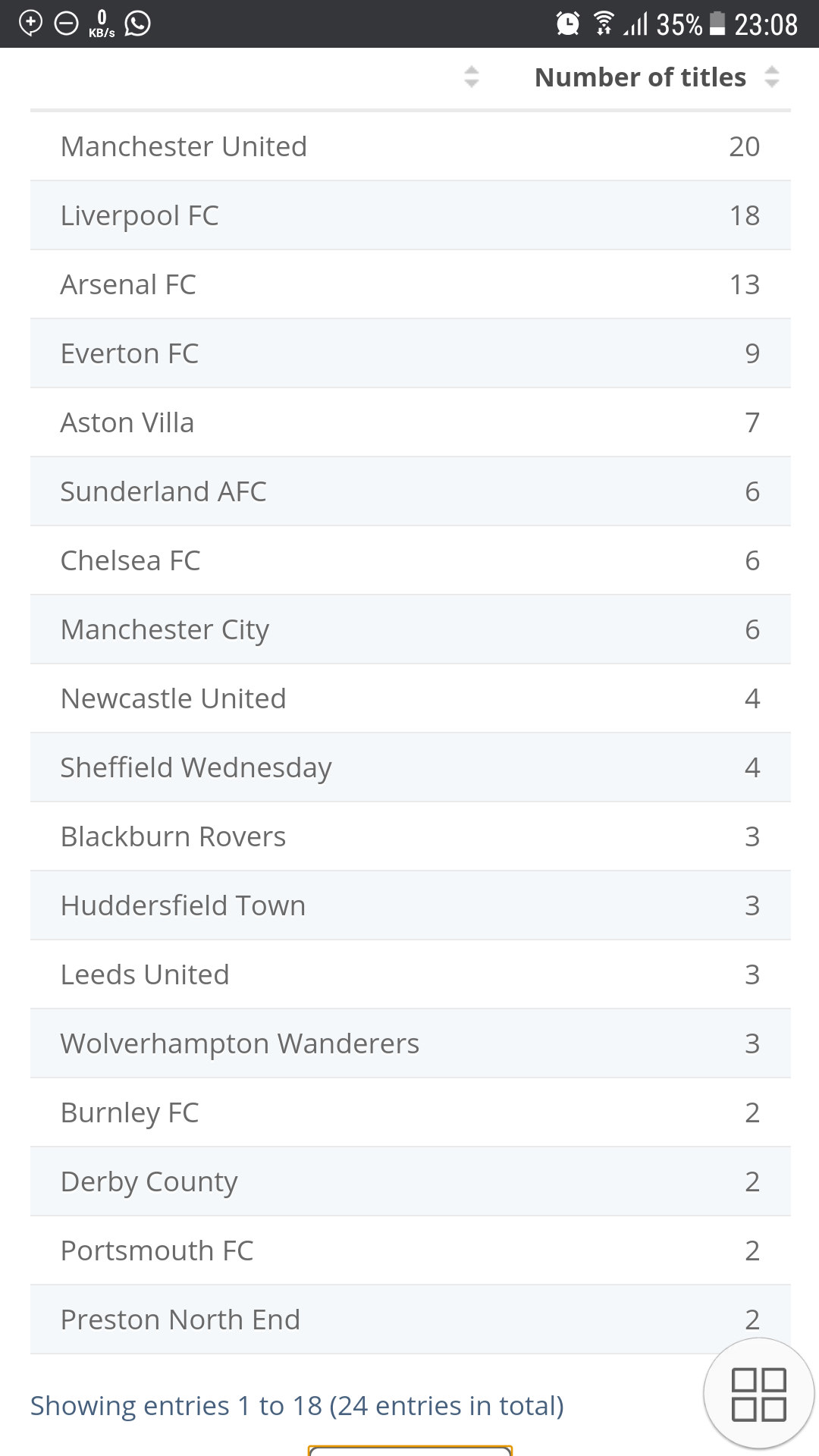Tap the Wi-Fi status icon
This screenshot has height=1456, width=819.
point(604,24)
